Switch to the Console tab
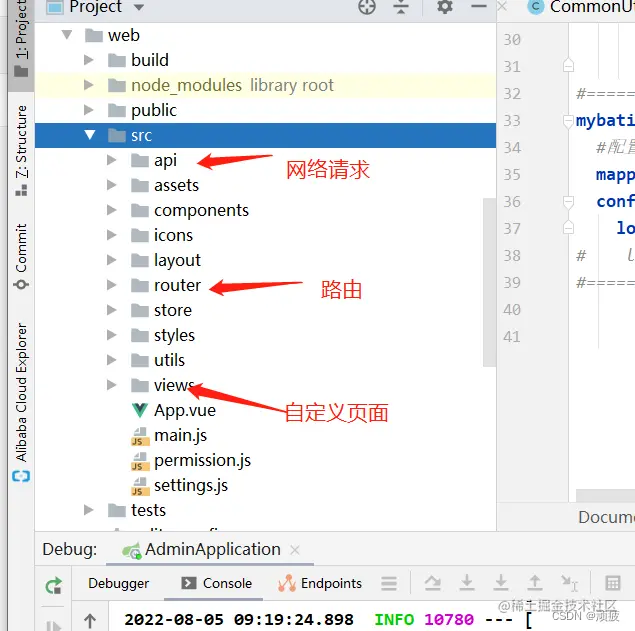This screenshot has width=635, height=631. coord(217,584)
